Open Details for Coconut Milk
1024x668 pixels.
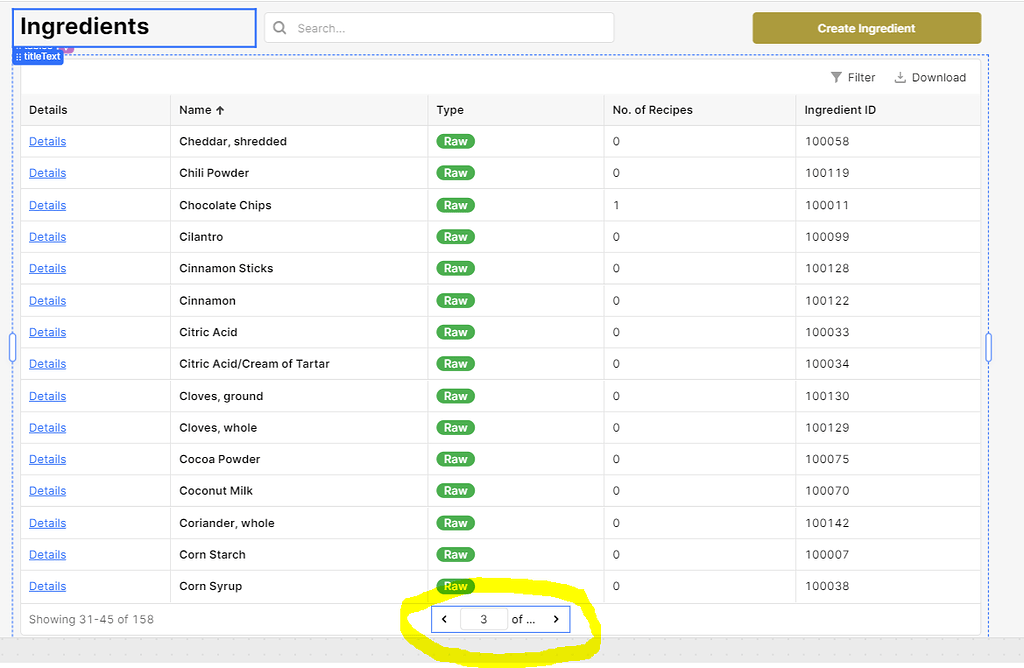pos(47,490)
